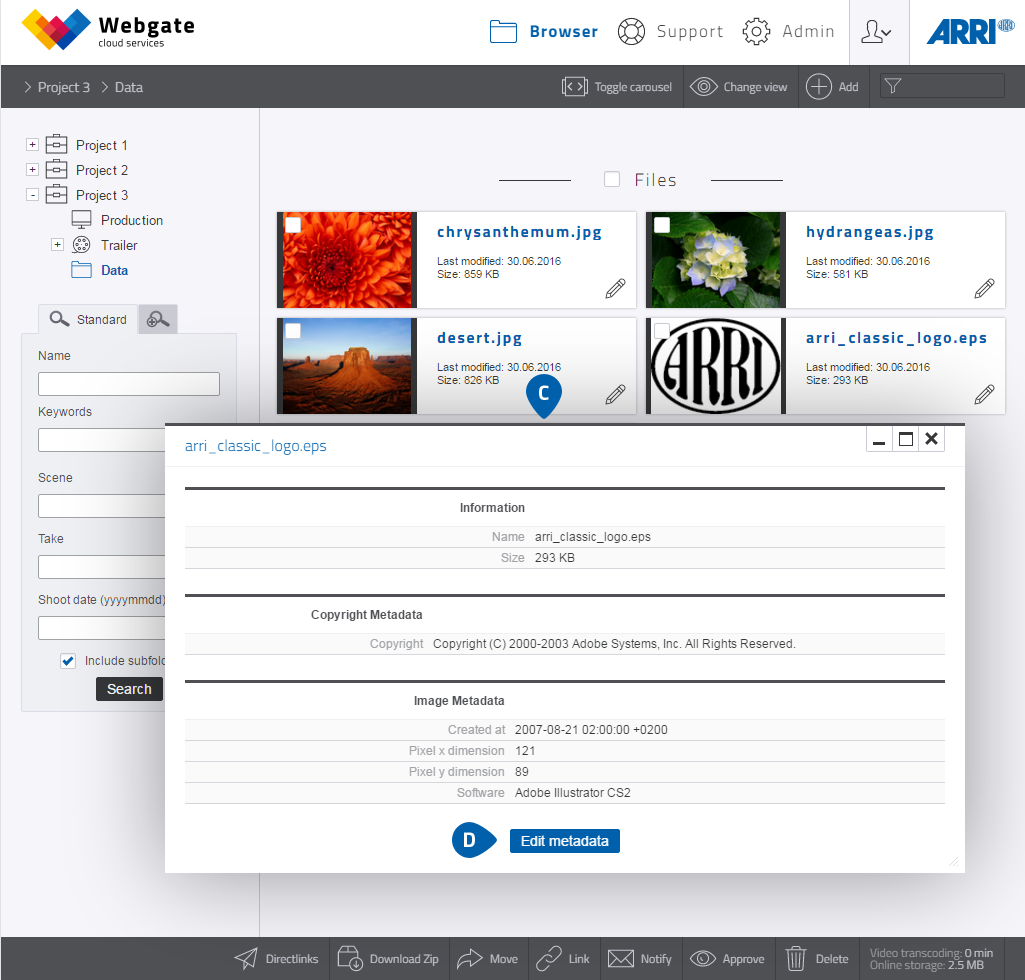Screen dimensions: 1025x980
Task: Check the arri_classic_logo.eps checkbox
Action: pos(662,331)
